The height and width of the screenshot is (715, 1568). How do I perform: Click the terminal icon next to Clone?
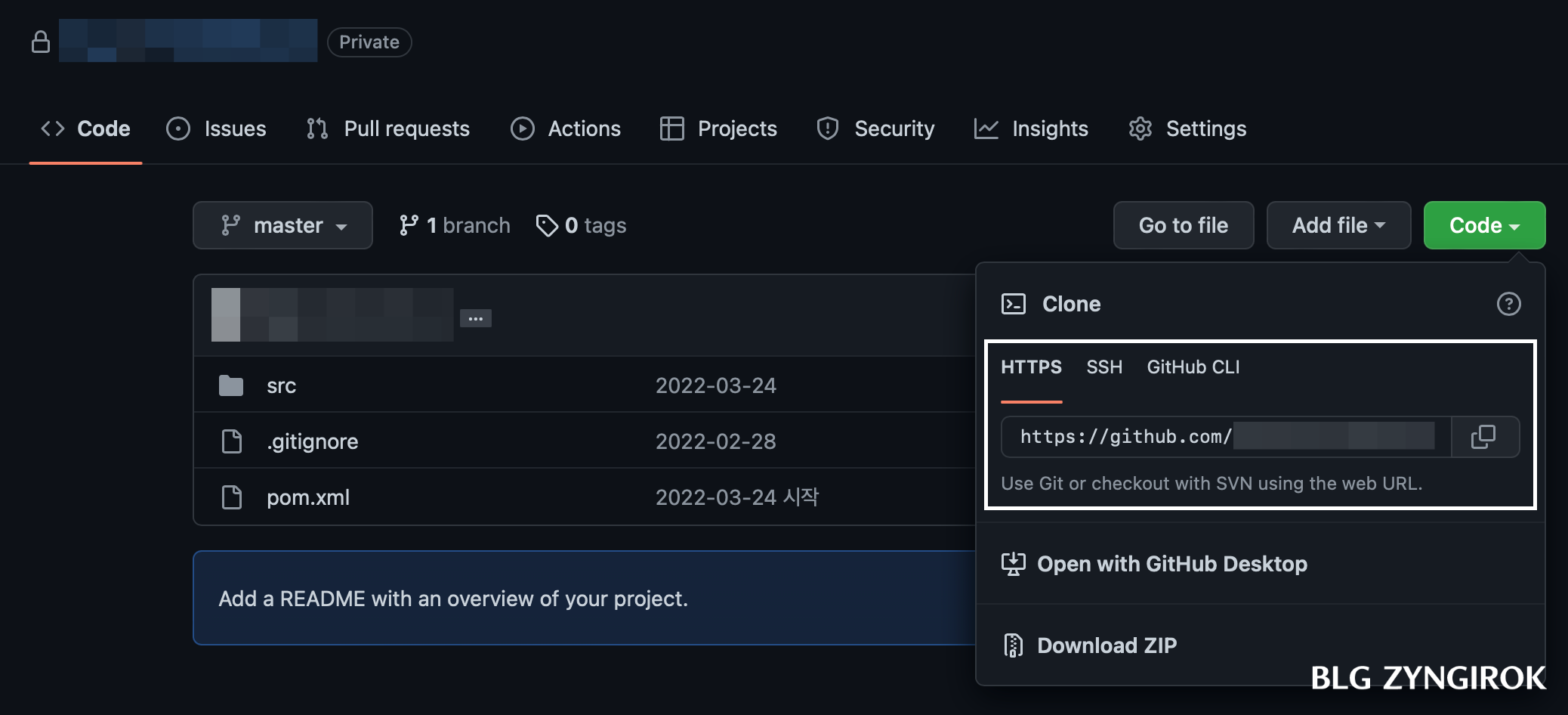pos(1014,303)
